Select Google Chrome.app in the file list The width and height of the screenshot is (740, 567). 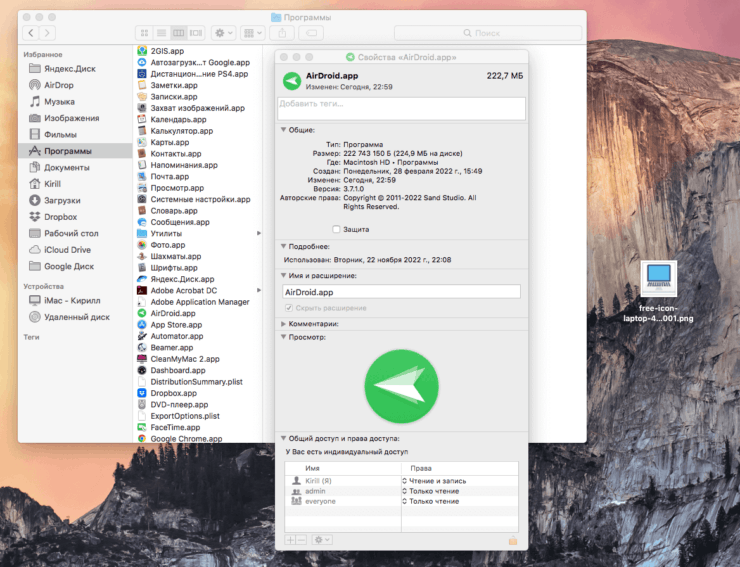(x=186, y=439)
